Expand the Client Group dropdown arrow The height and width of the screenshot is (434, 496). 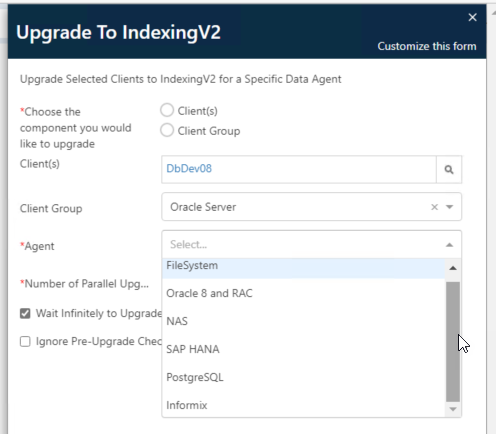click(449, 207)
